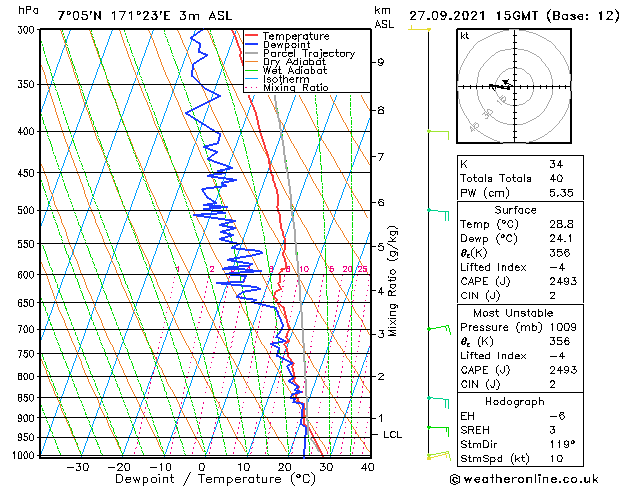This screenshot has height=486, width=629.
Task: Click the 'SREH' row label
Action: pyautogui.click(x=475, y=430)
